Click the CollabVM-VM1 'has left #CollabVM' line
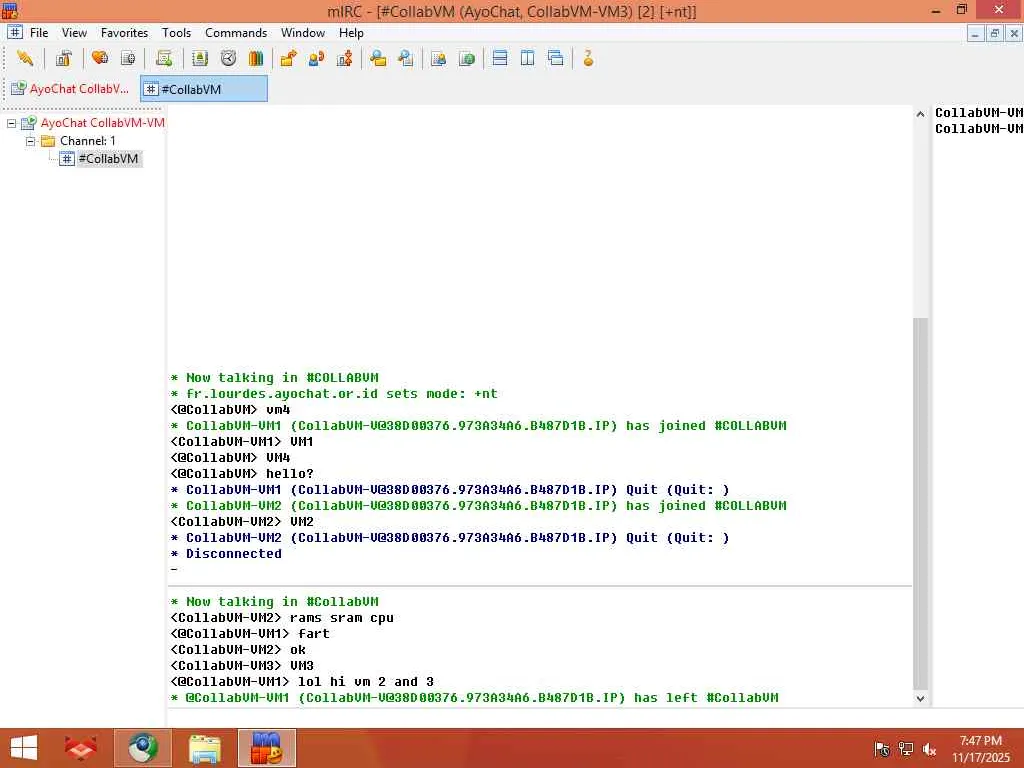Screen dimensions: 1024x768 (474, 697)
